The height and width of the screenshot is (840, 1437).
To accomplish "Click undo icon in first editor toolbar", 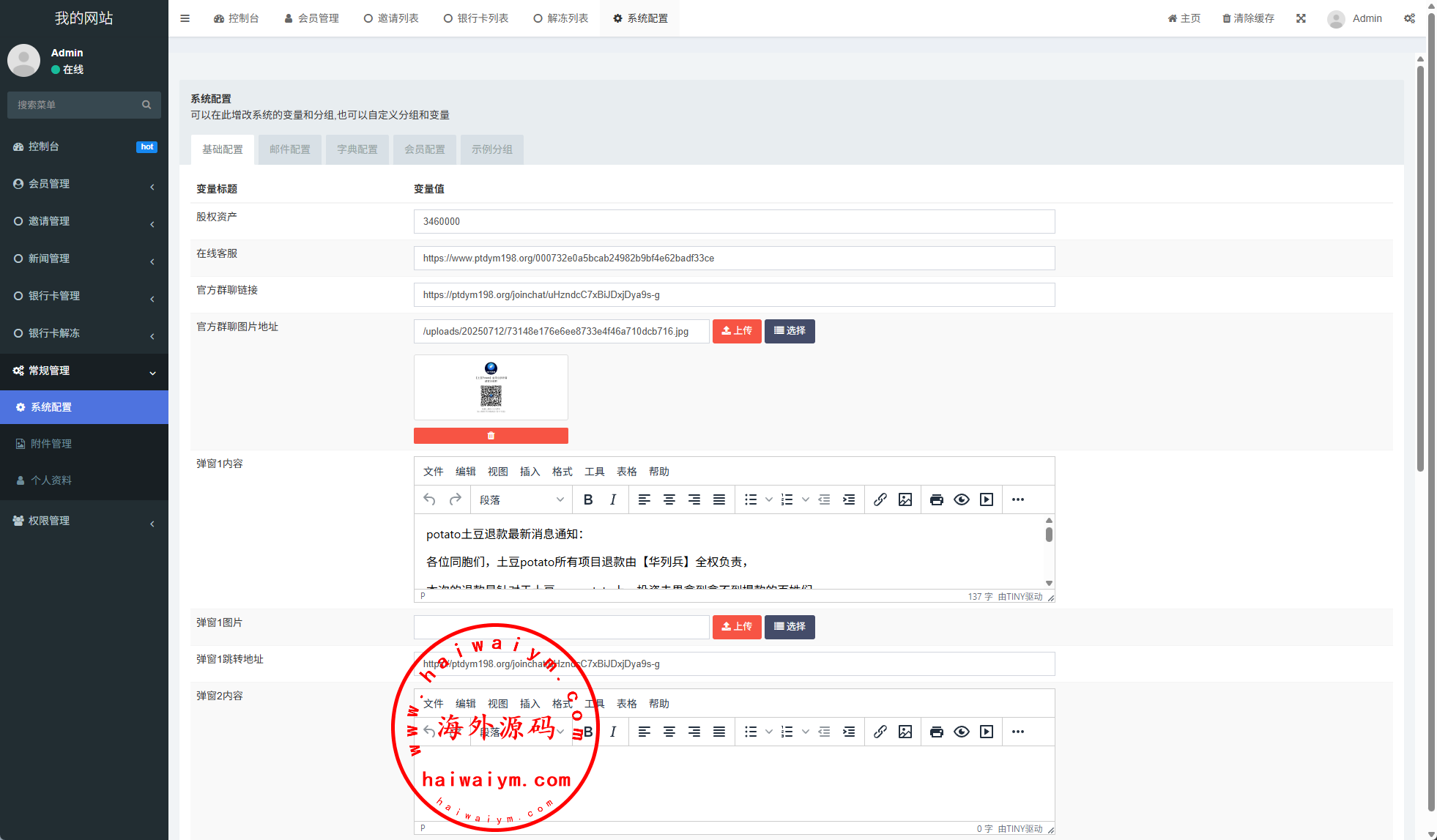I will [430, 499].
